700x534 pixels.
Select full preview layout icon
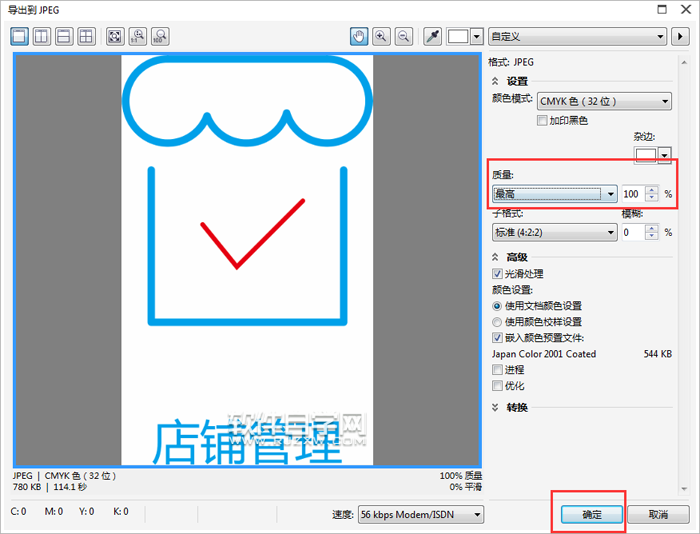tap(19, 36)
